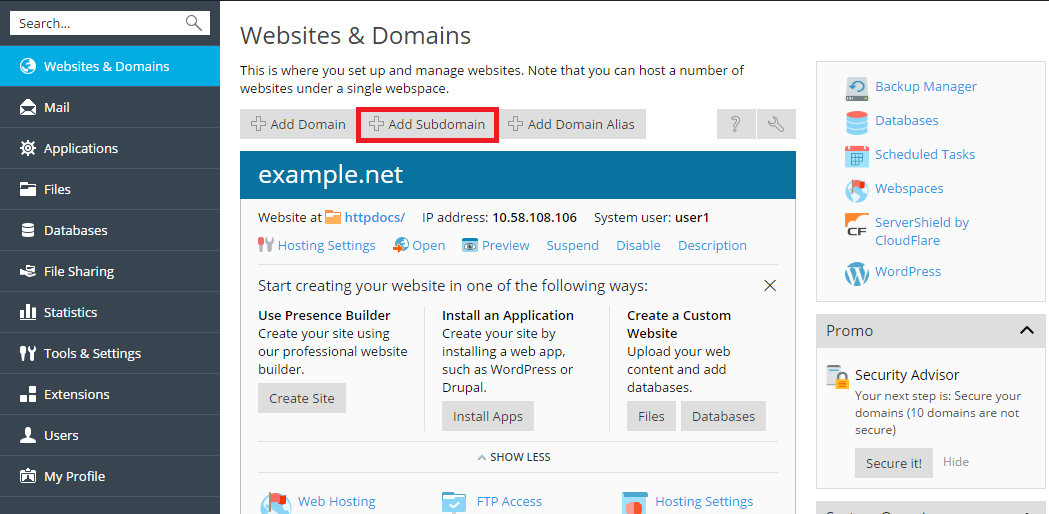Close the website creation hints box
This screenshot has width=1049, height=514.
770,285
